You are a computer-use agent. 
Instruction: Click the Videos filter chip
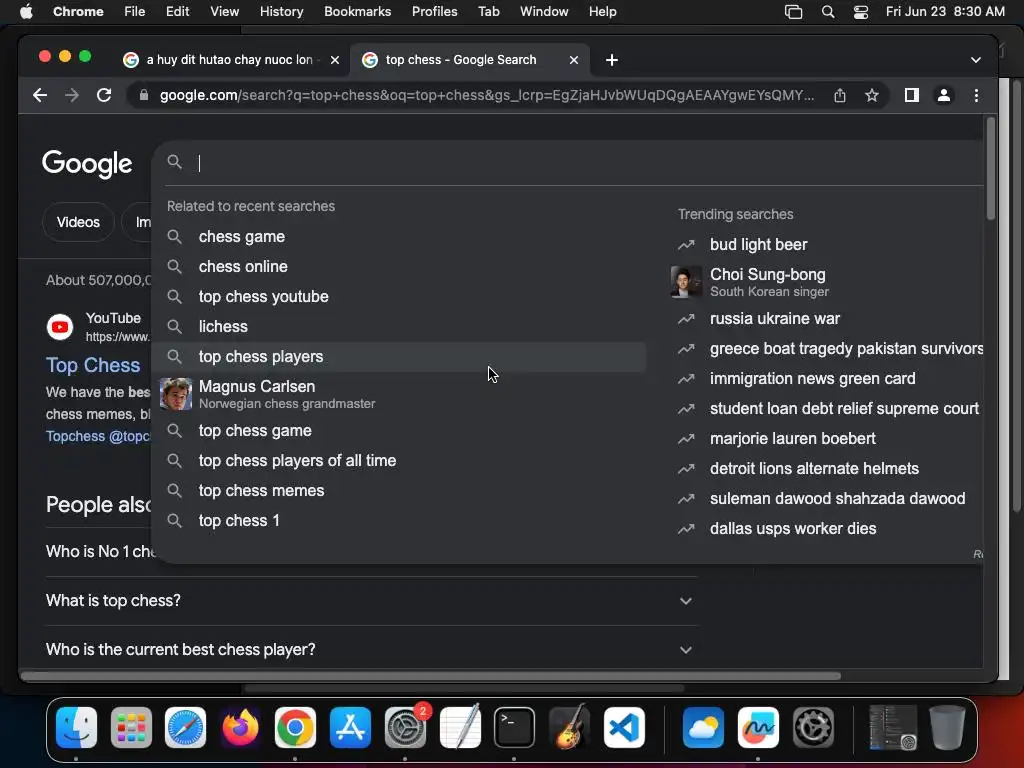click(x=78, y=223)
